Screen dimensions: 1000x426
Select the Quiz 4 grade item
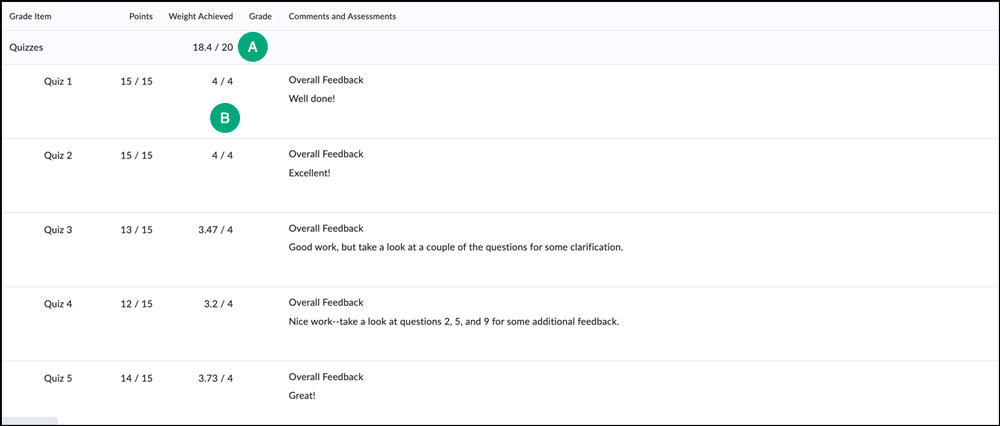58,304
